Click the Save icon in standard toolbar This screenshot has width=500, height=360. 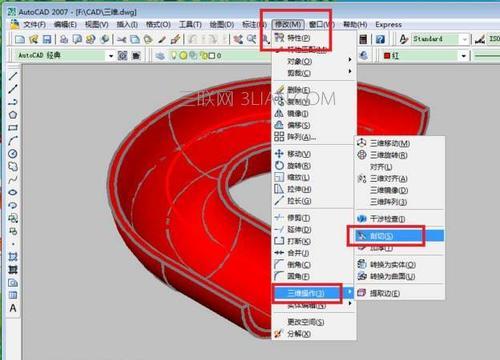point(47,39)
